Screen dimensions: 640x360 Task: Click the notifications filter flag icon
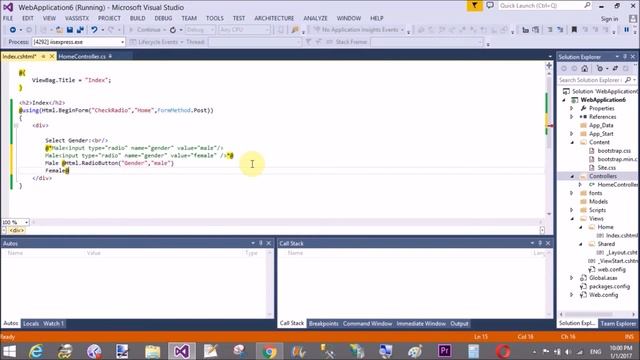(x=474, y=6)
